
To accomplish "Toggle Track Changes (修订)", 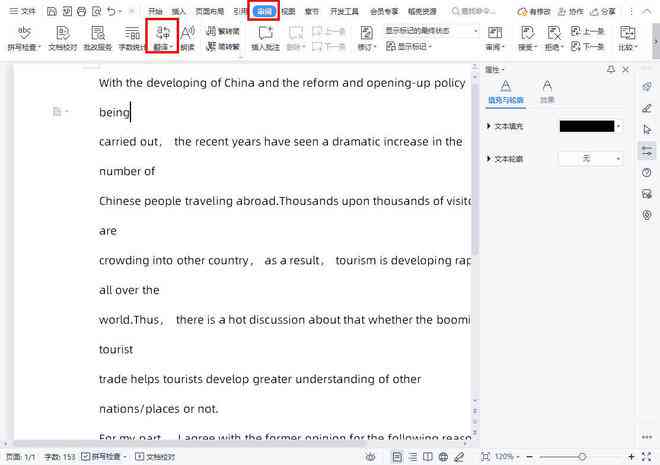I will coord(367,38).
